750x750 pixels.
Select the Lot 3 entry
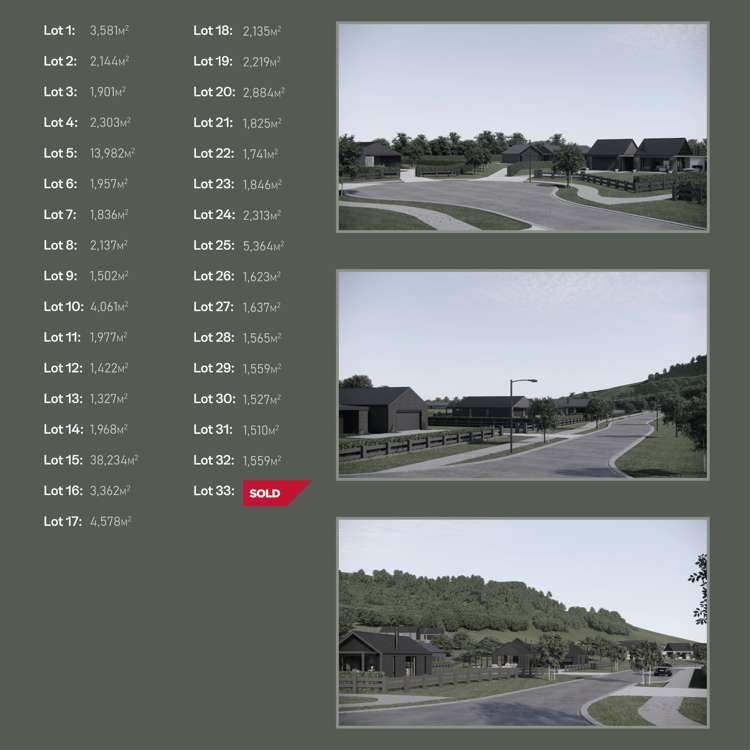coord(85,92)
